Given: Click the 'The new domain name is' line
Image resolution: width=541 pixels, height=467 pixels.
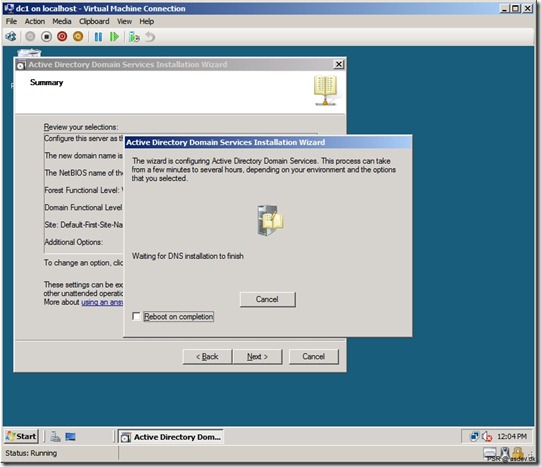Looking at the screenshot, I should 83,156.
